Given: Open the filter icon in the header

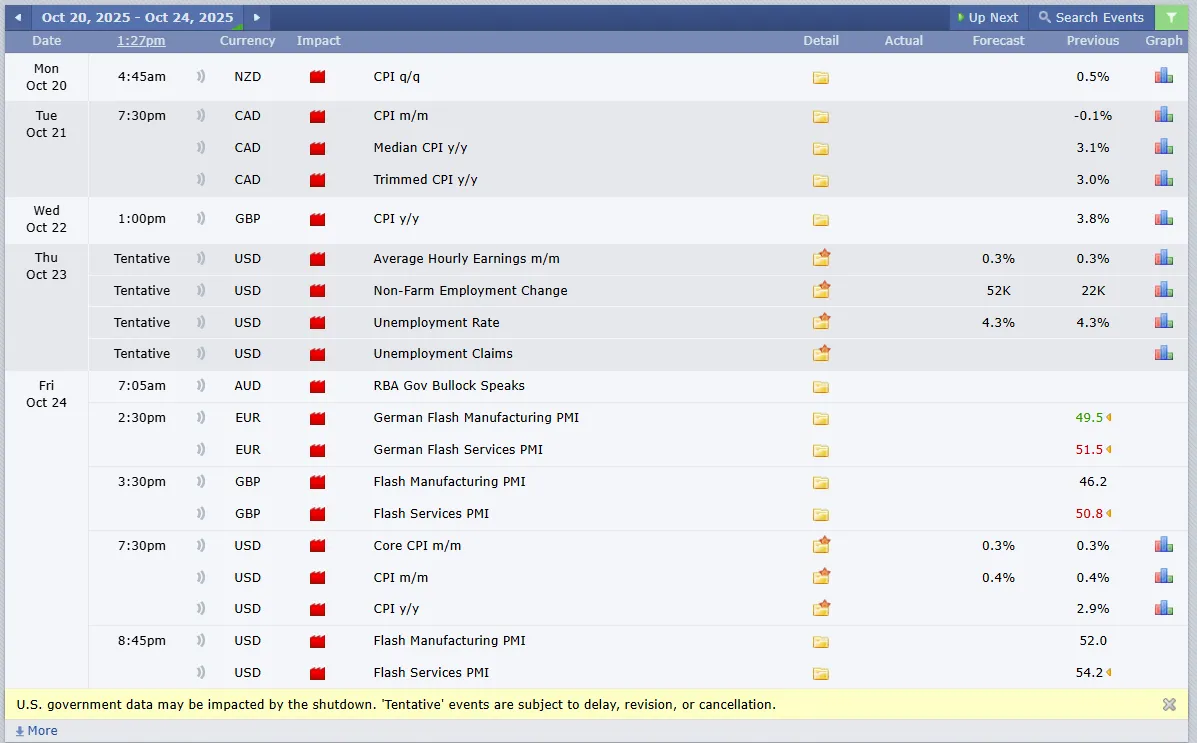Looking at the screenshot, I should 1171,17.
